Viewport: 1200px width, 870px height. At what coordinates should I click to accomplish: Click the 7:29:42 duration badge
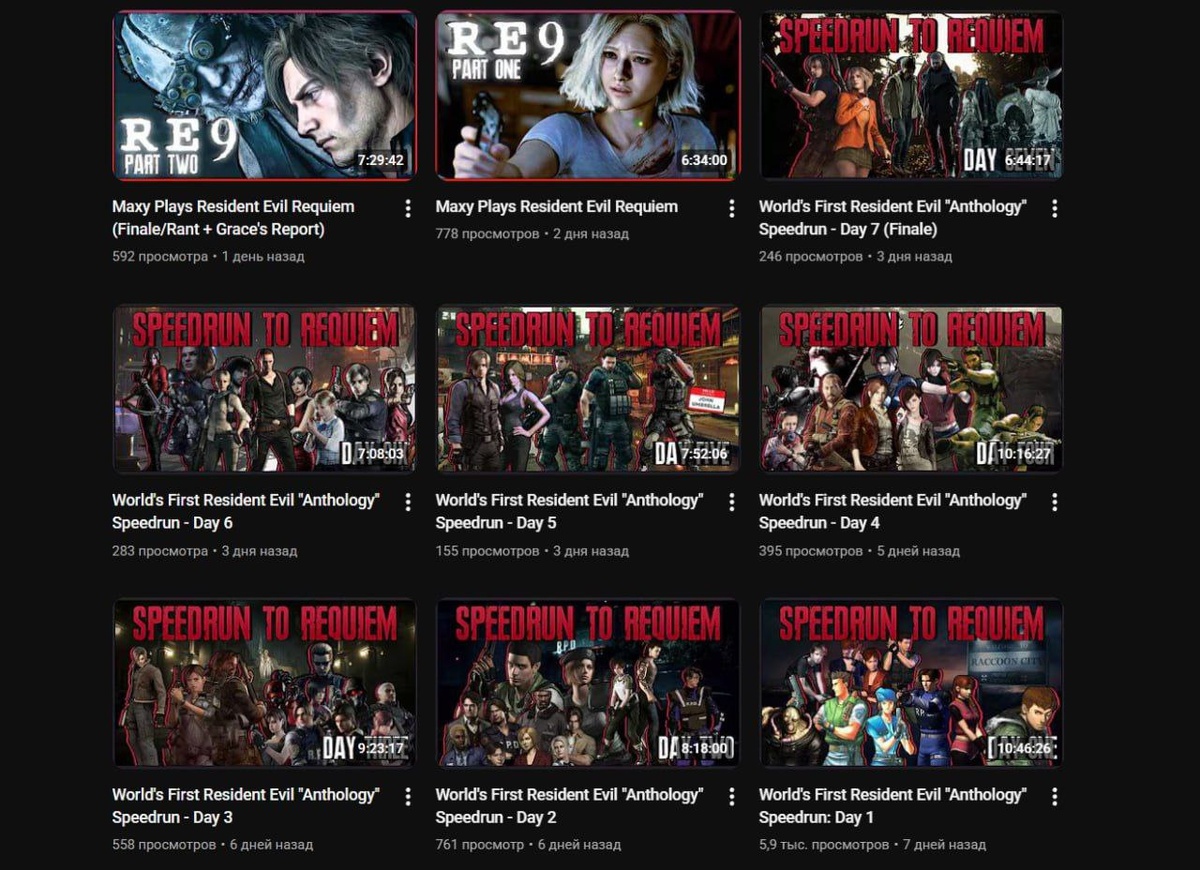pyautogui.click(x=380, y=160)
